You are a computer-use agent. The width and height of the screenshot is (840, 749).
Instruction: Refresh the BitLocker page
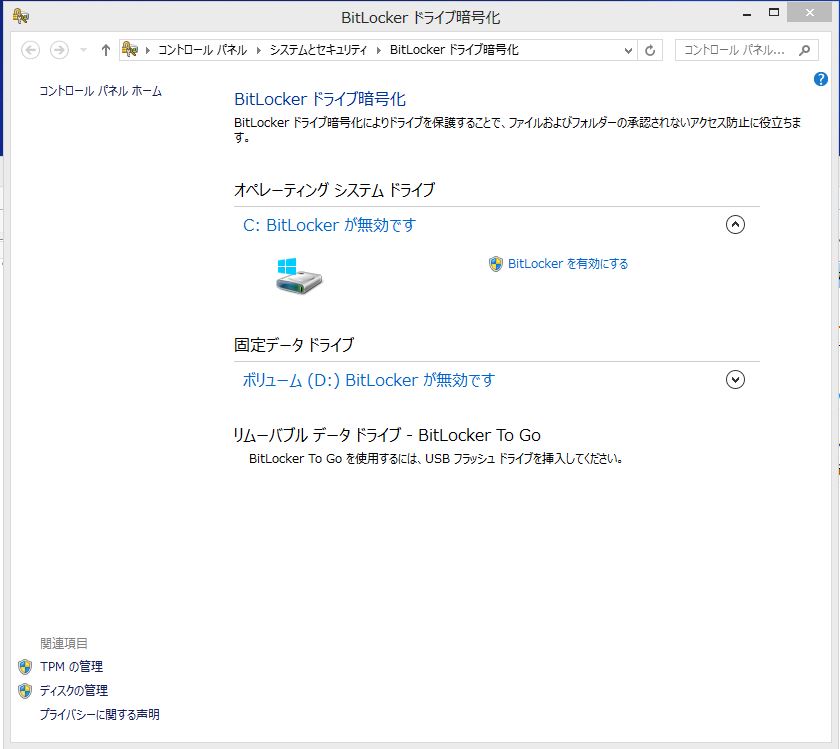pyautogui.click(x=650, y=50)
